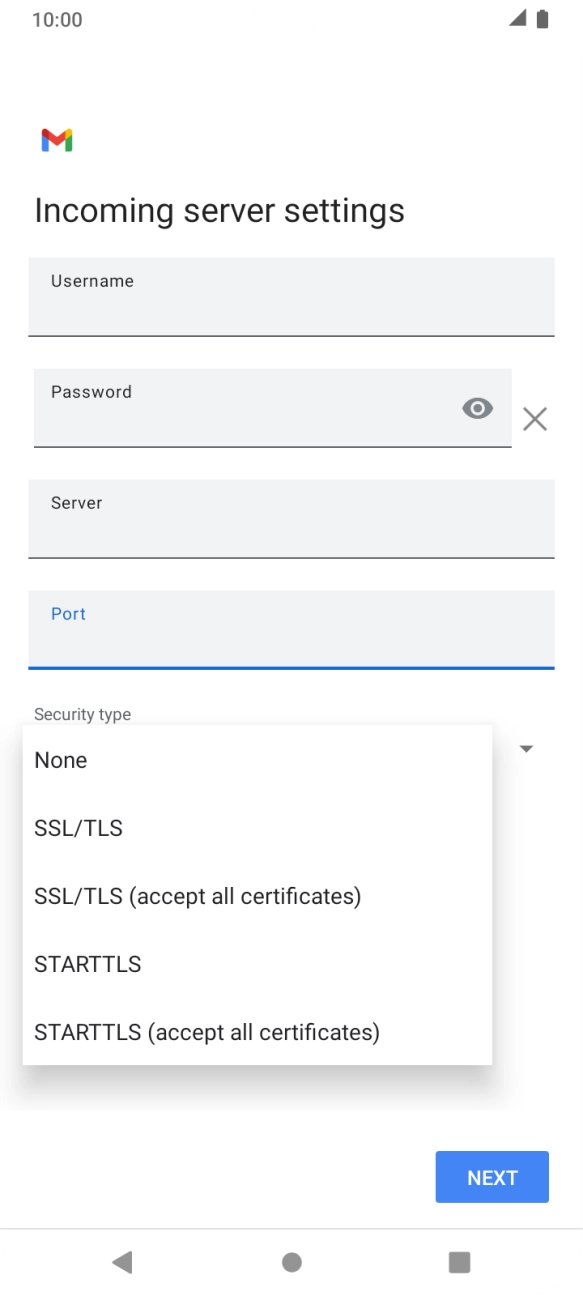This screenshot has height=1296, width=583.
Task: Tap the cellular signal status icon
Action: (x=518, y=19)
